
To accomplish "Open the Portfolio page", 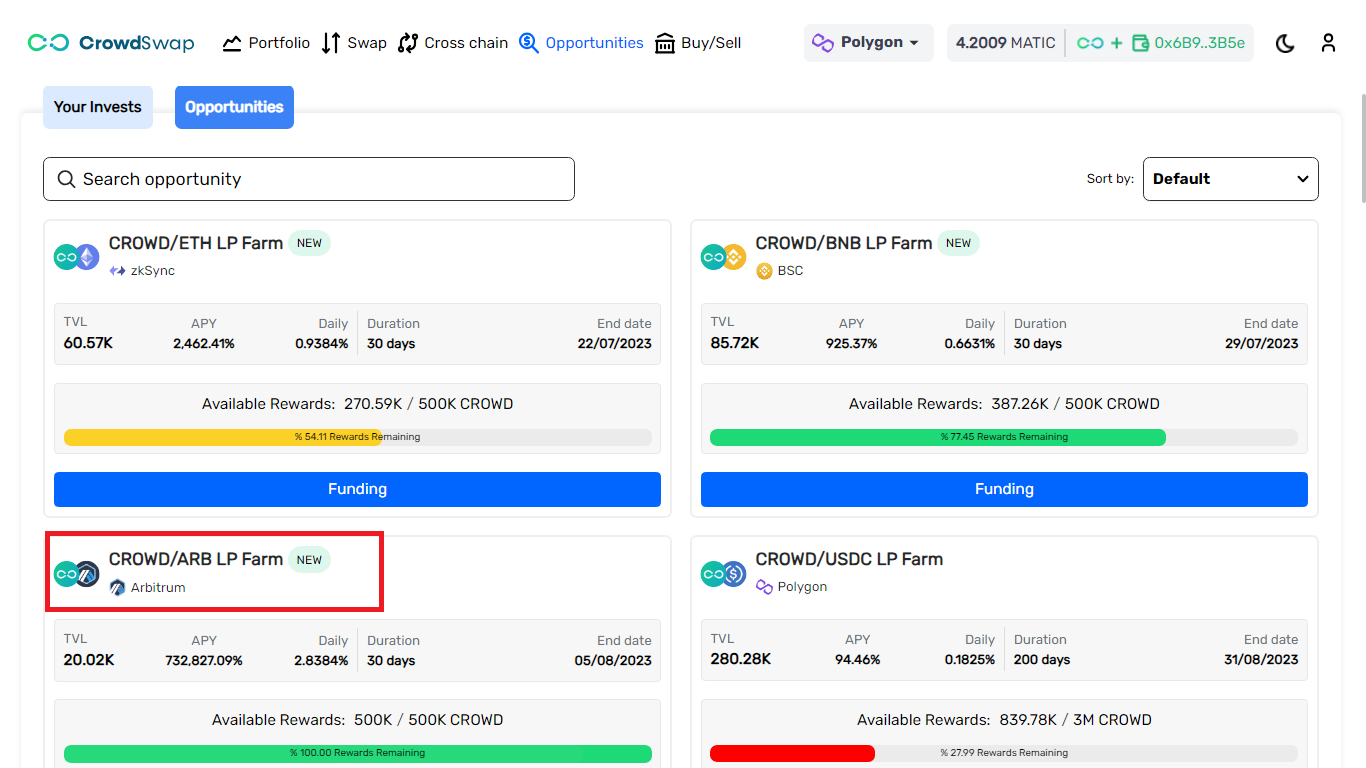I will click(x=266, y=43).
